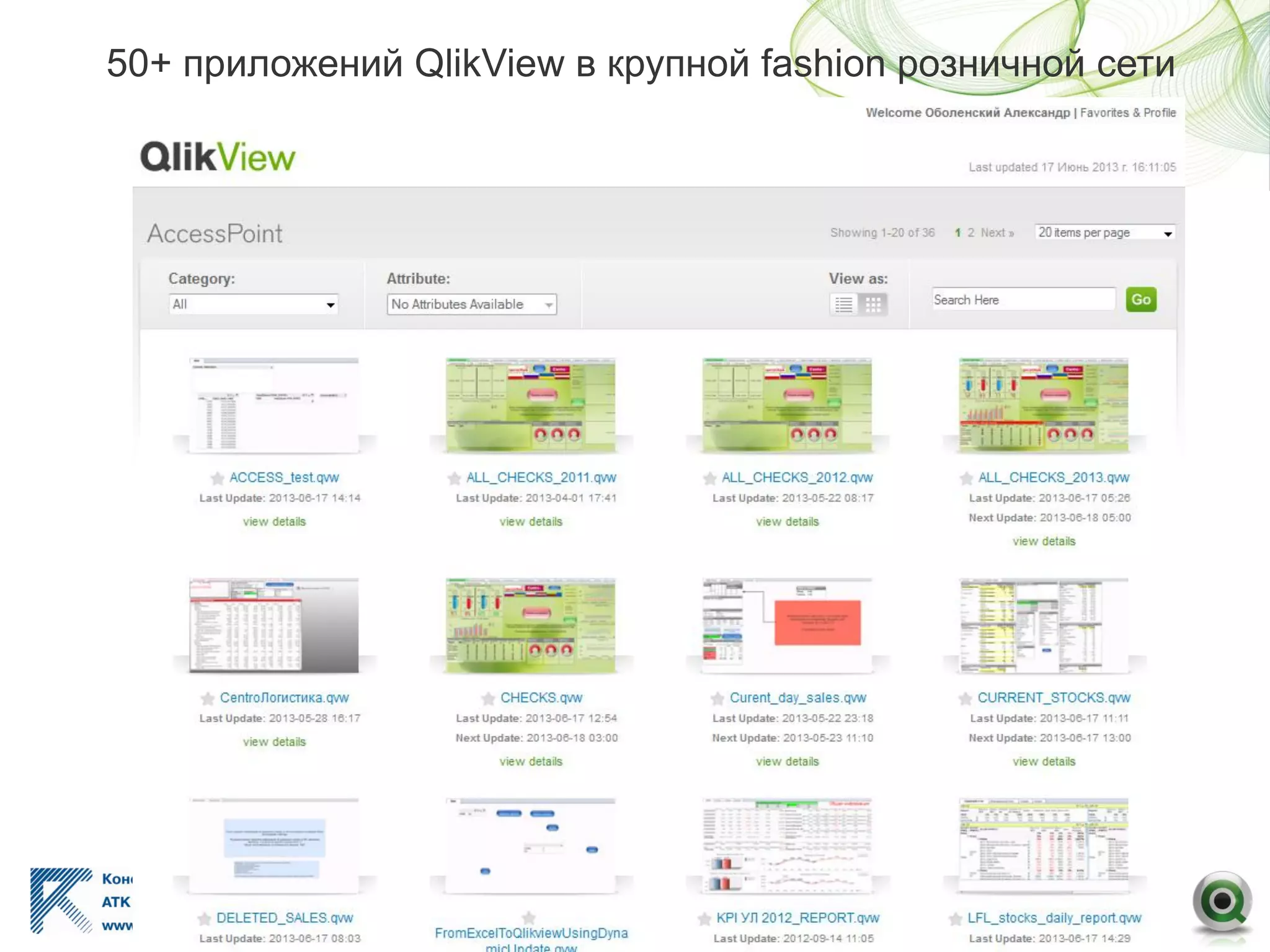Favorite ACCESS_test.qvw with its star icon
The height and width of the screenshot is (952, 1270).
pos(217,478)
